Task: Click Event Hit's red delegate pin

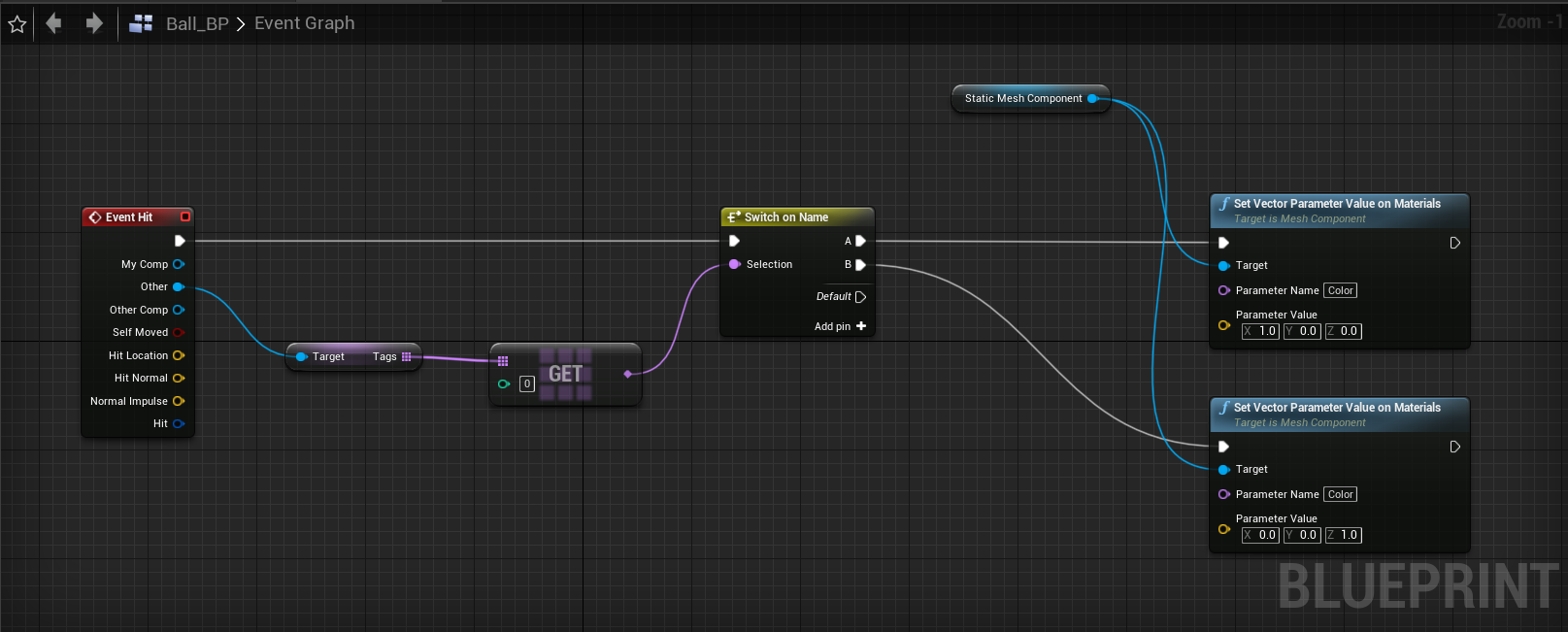Action: (x=185, y=216)
